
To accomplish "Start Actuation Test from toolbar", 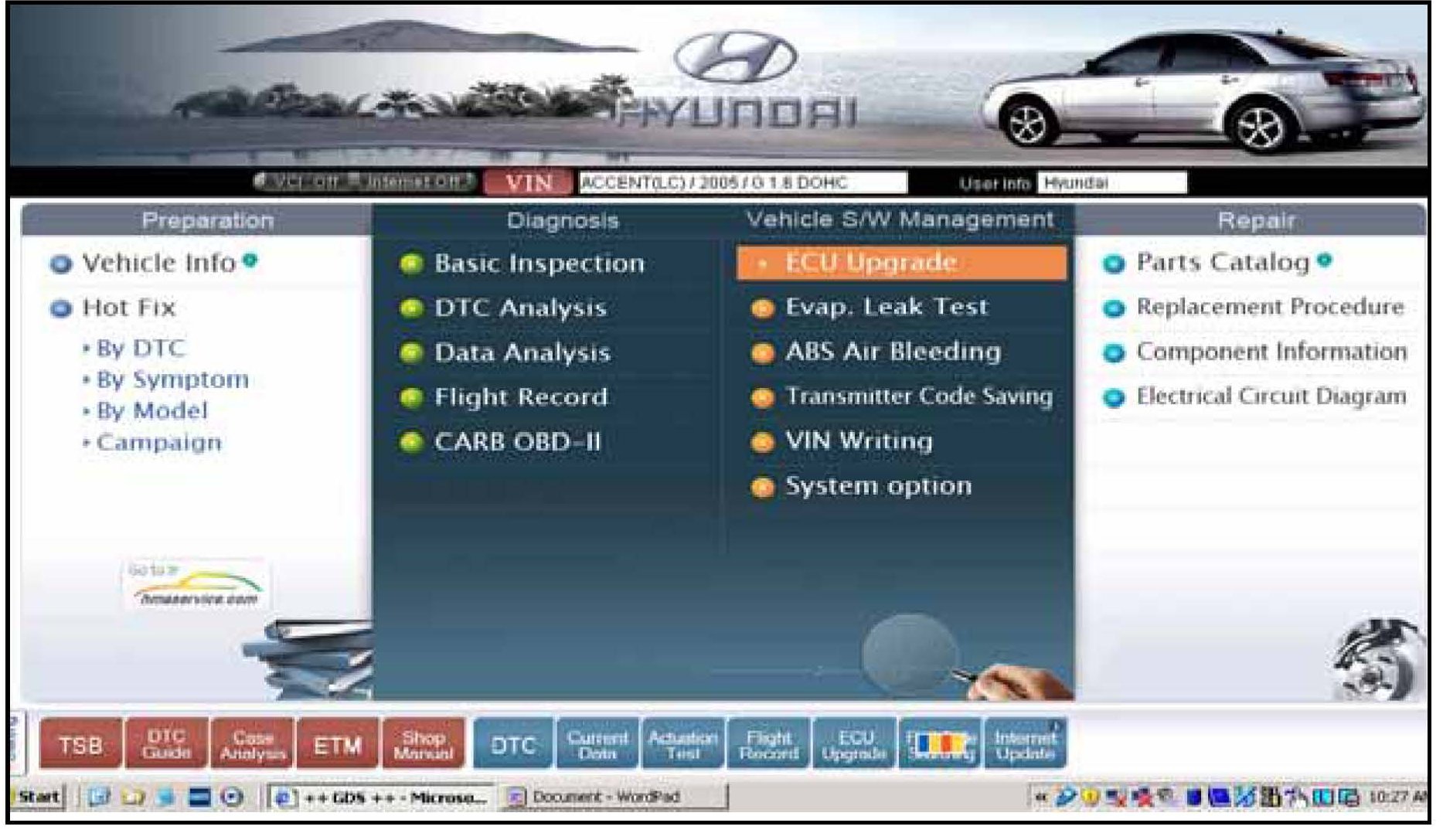I will [x=683, y=745].
